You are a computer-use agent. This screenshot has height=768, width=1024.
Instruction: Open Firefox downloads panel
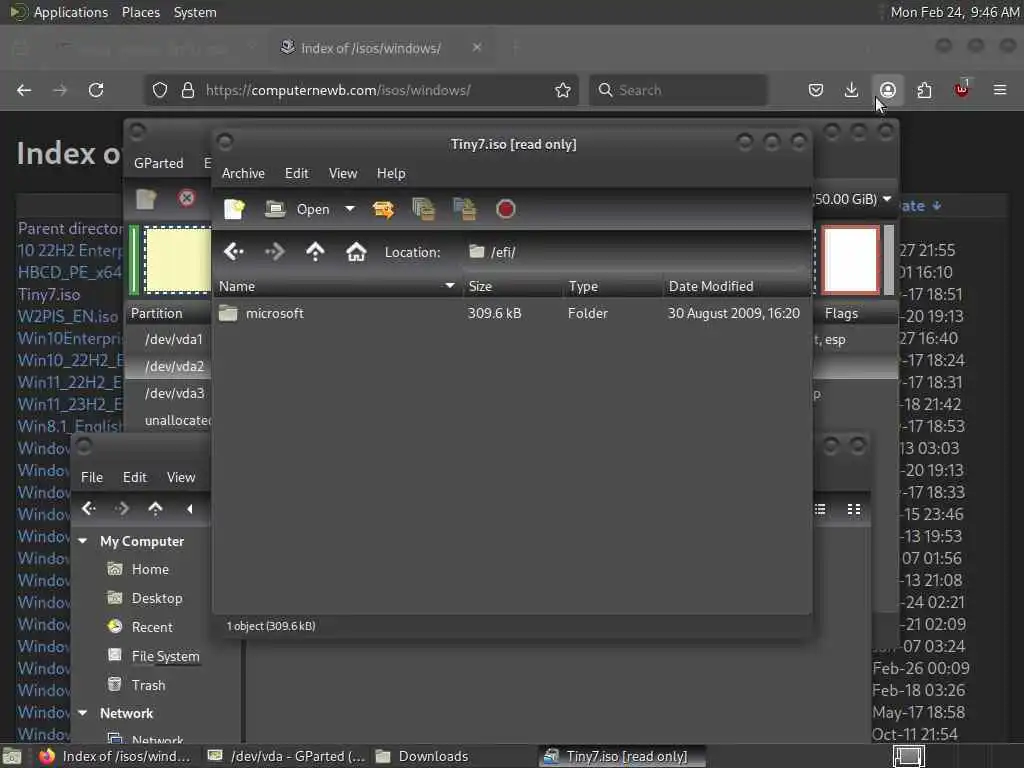[852, 90]
